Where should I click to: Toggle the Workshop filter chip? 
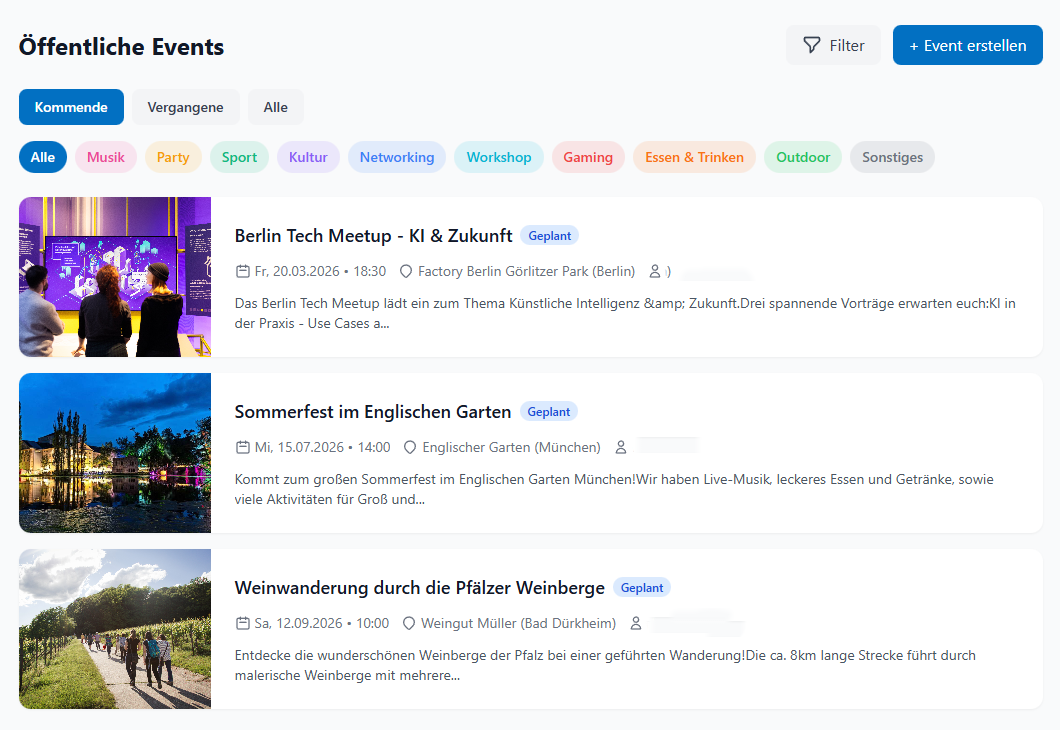click(498, 157)
